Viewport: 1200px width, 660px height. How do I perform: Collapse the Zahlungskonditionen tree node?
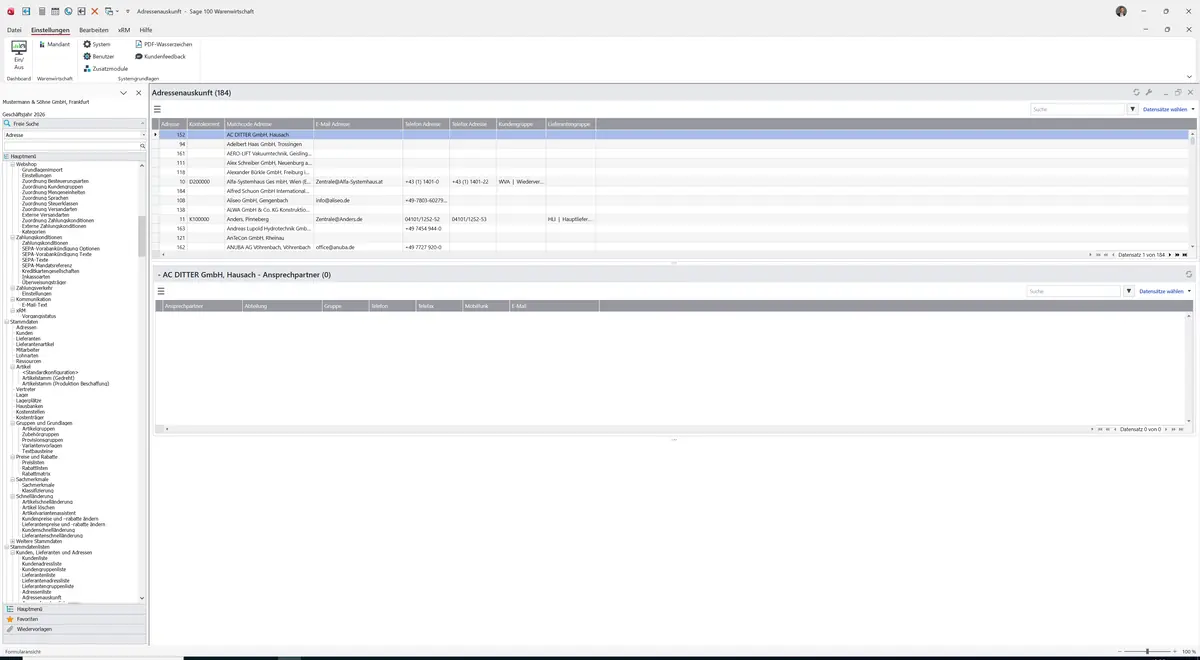click(x=13, y=237)
